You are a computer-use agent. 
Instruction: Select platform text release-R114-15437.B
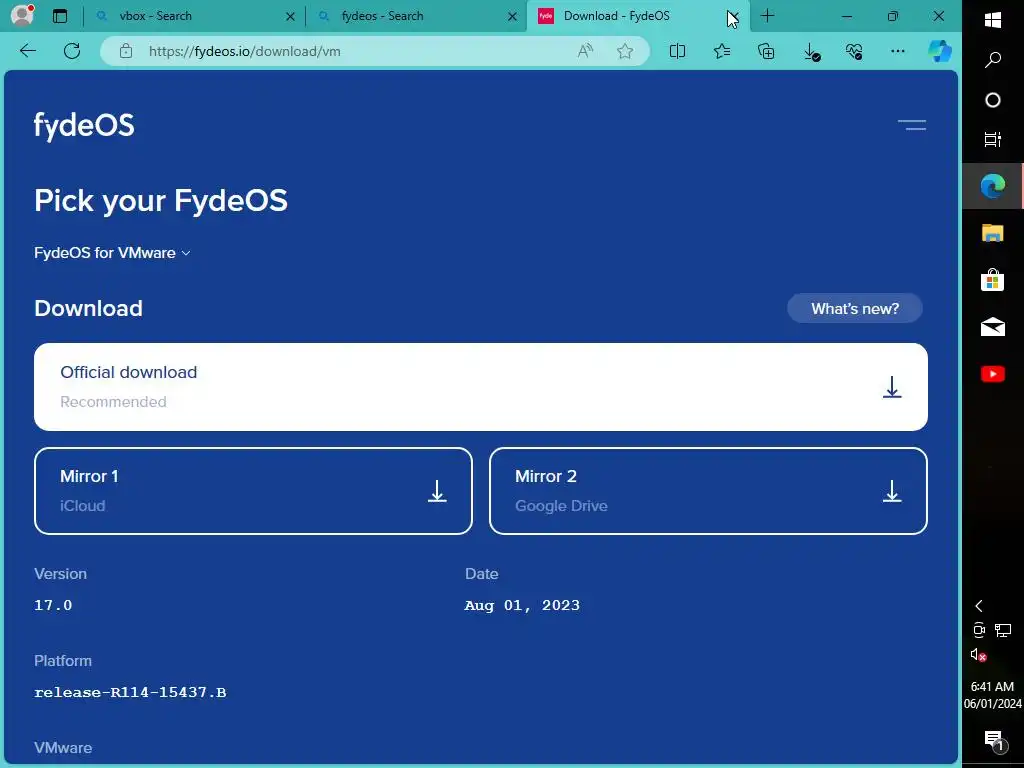click(130, 692)
